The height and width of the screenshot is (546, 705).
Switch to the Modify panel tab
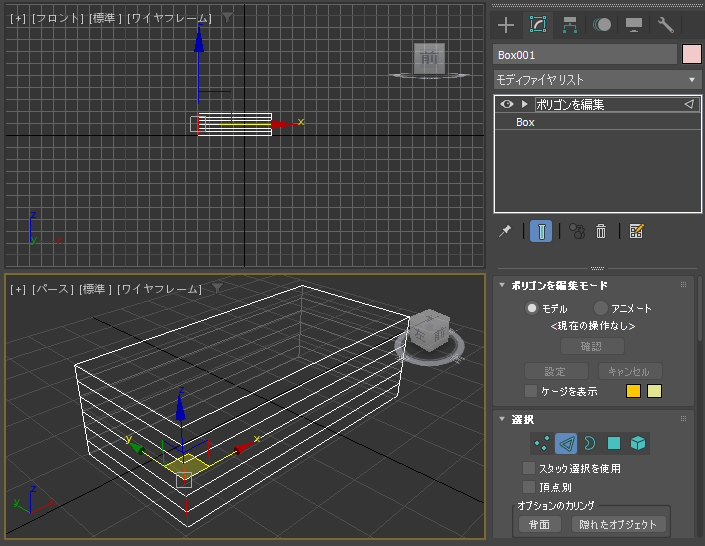(x=538, y=25)
